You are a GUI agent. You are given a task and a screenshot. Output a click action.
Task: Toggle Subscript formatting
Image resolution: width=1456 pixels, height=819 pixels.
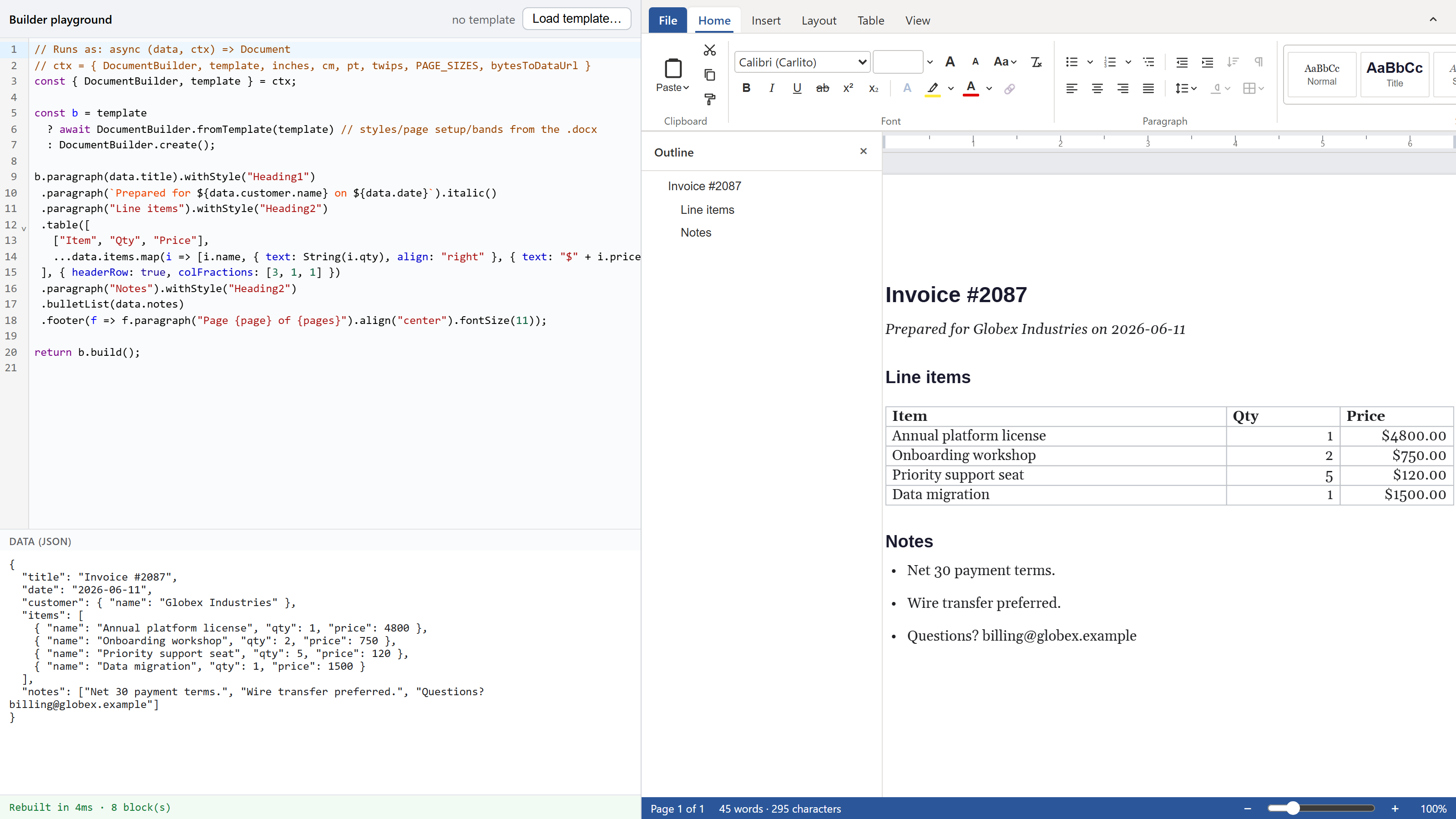point(873,88)
